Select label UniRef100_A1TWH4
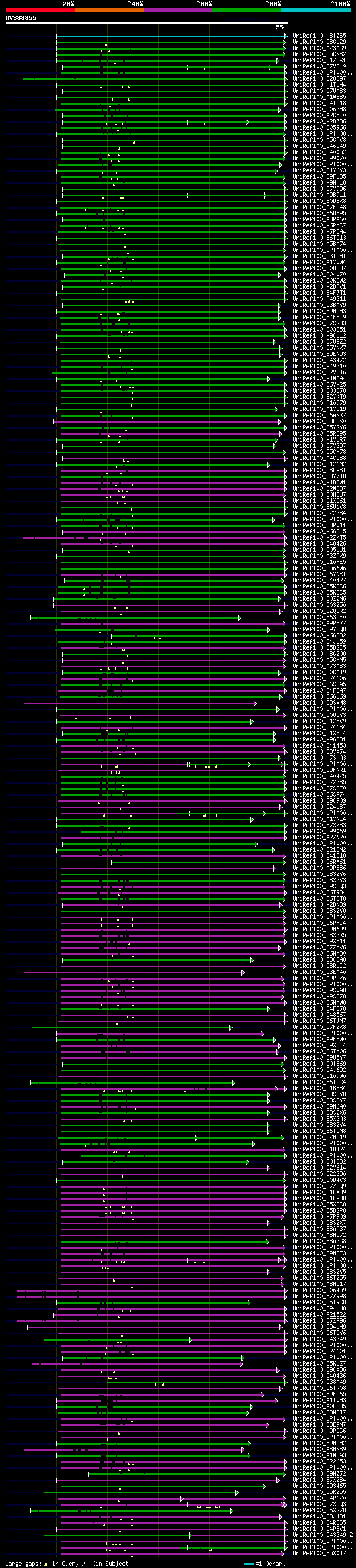The width and height of the screenshot is (356, 1568). pyautogui.click(x=319, y=85)
